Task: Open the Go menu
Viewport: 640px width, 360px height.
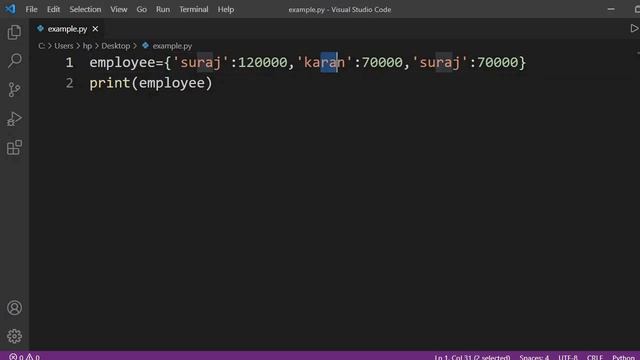Action: pos(142,9)
